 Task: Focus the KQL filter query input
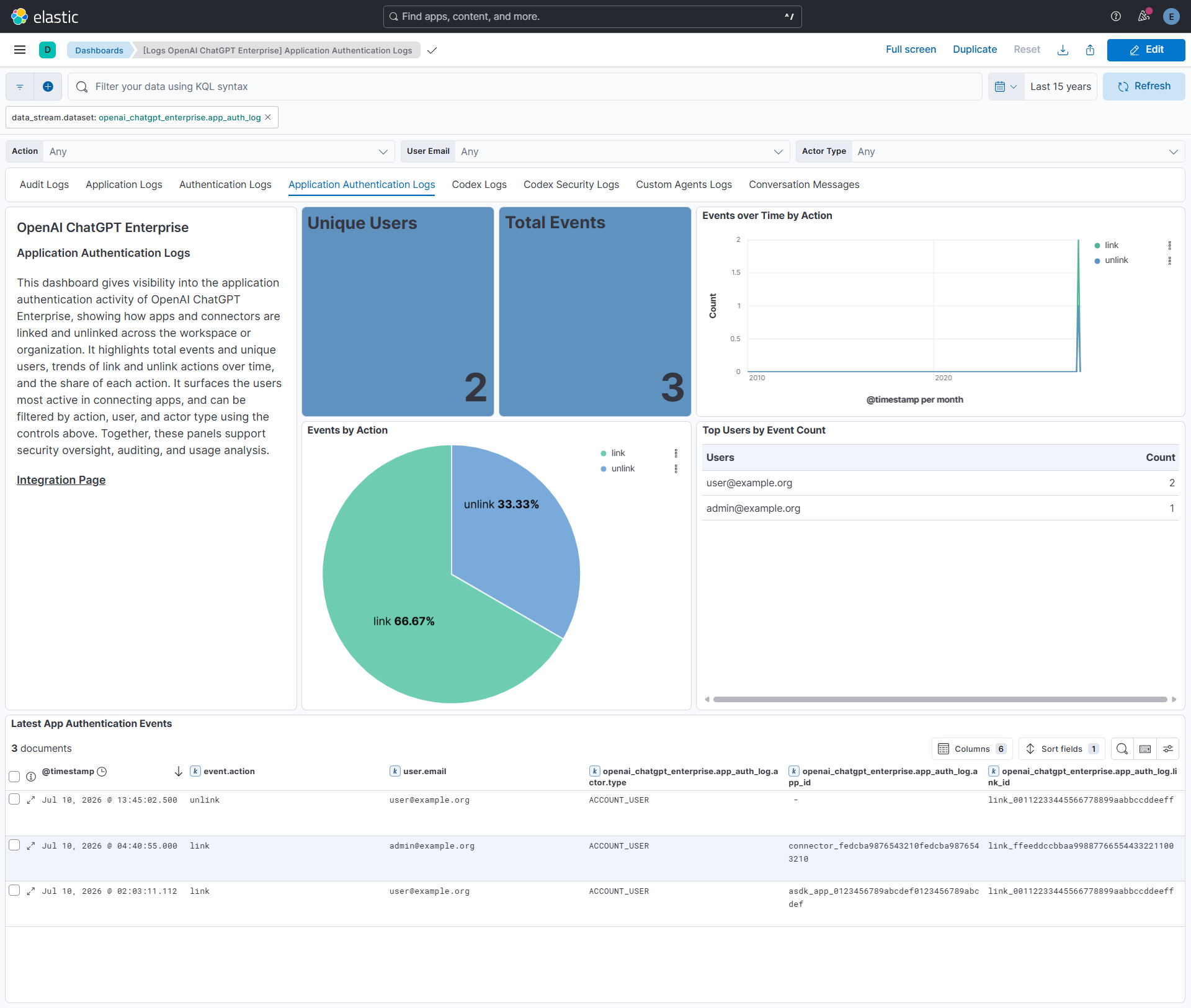[x=525, y=87]
